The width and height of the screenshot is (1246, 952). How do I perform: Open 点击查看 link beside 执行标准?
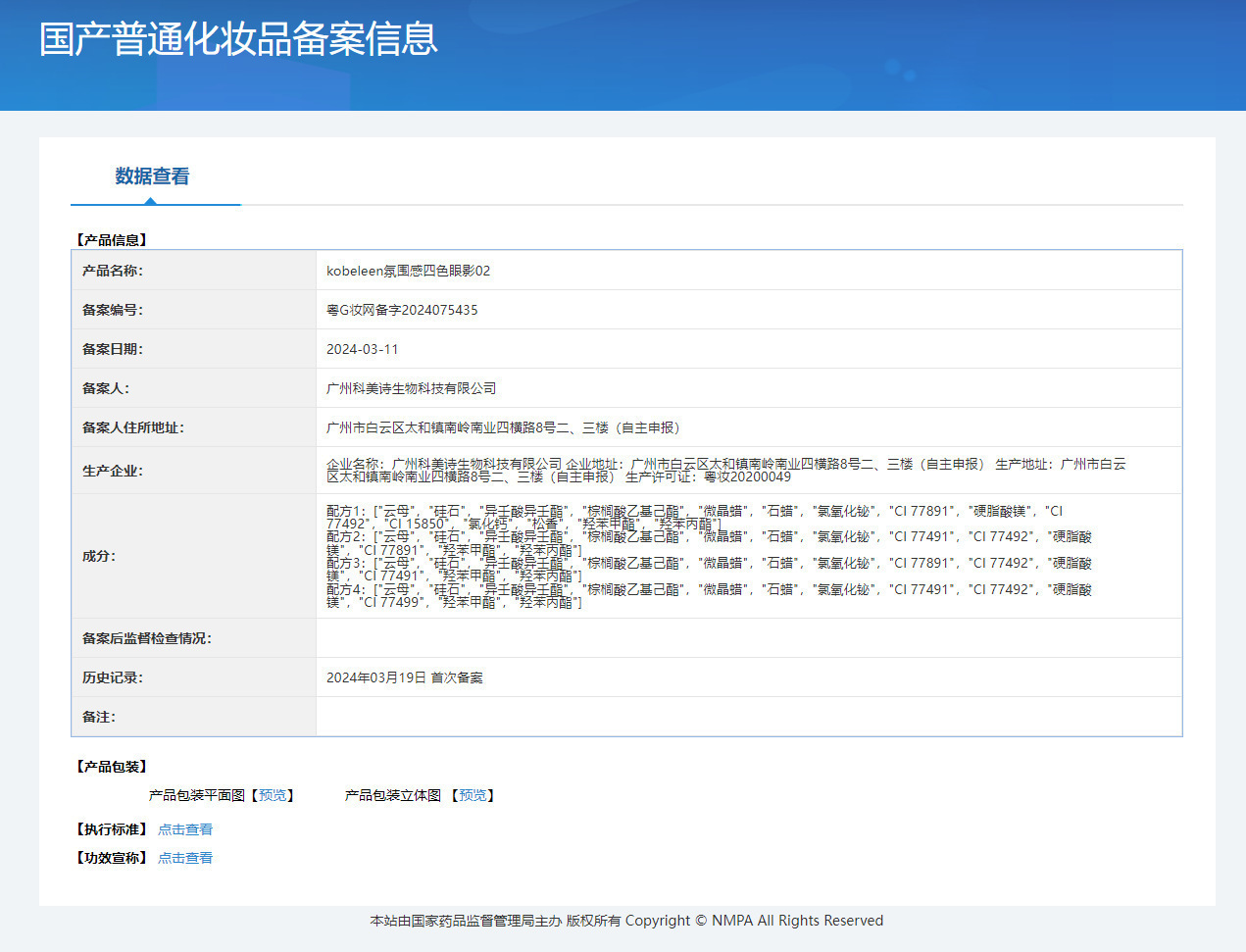pos(185,829)
